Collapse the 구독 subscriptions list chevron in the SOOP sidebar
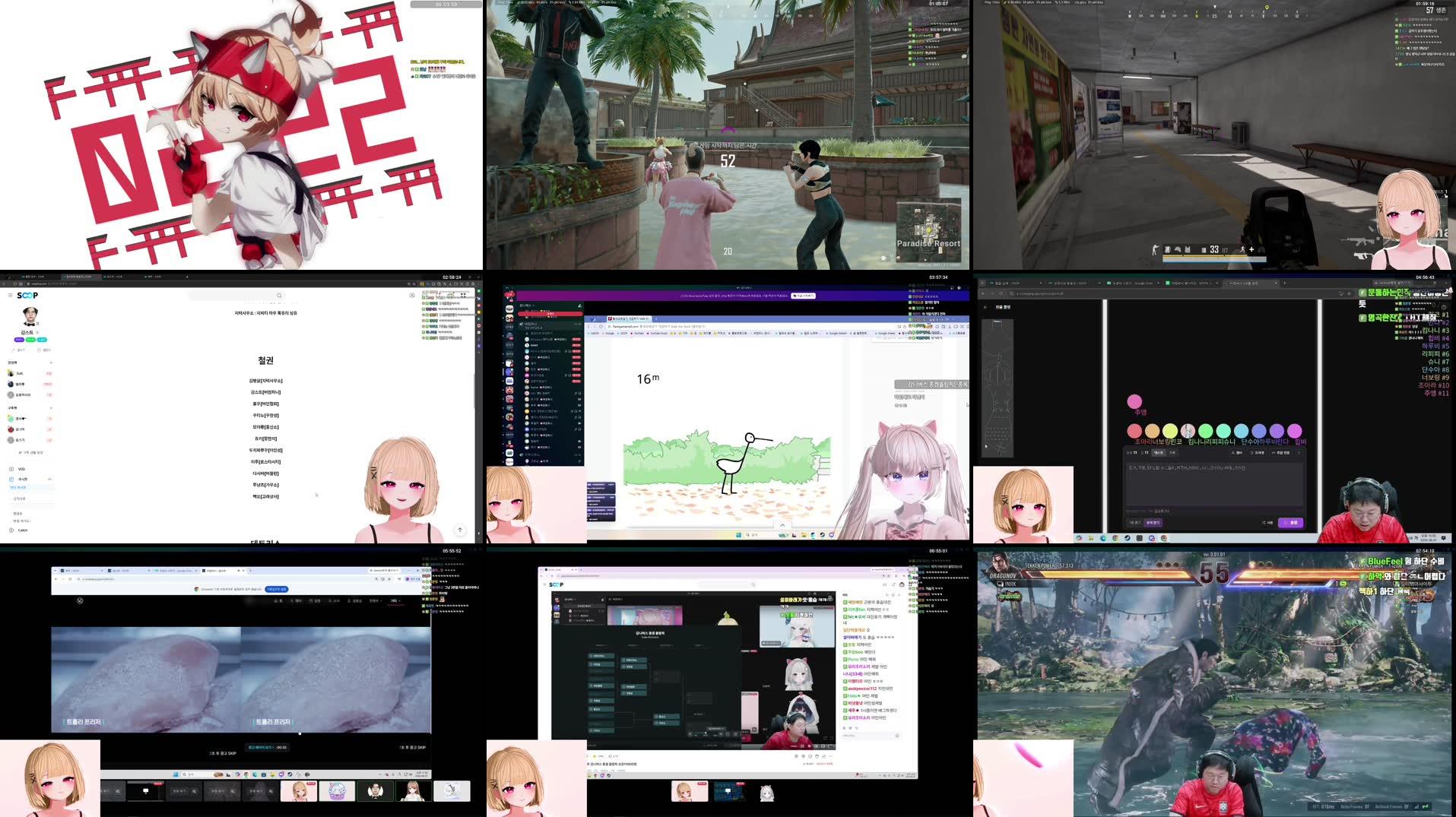1456x817 pixels. [51, 408]
